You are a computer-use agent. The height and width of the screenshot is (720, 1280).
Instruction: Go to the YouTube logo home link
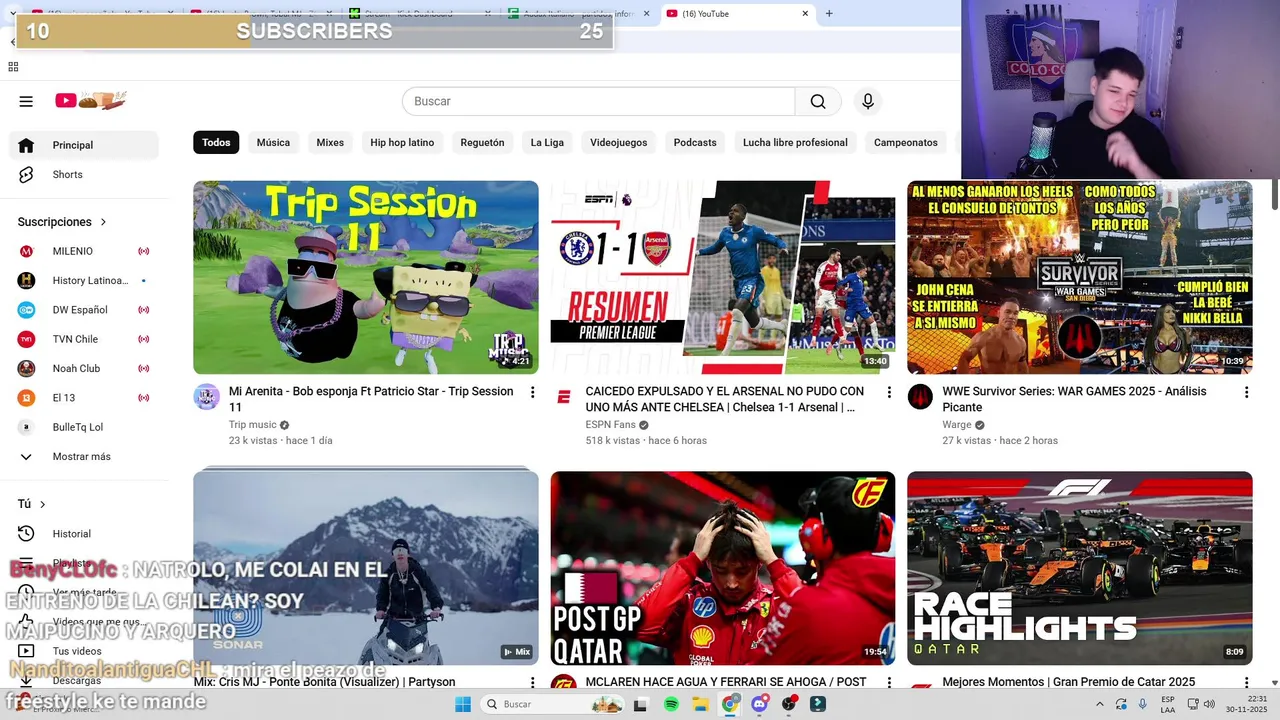pyautogui.click(x=90, y=100)
